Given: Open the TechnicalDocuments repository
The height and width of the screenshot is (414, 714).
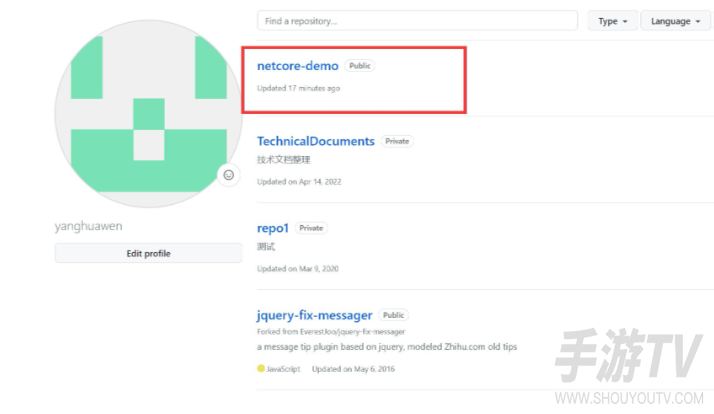Looking at the screenshot, I should pos(316,141).
